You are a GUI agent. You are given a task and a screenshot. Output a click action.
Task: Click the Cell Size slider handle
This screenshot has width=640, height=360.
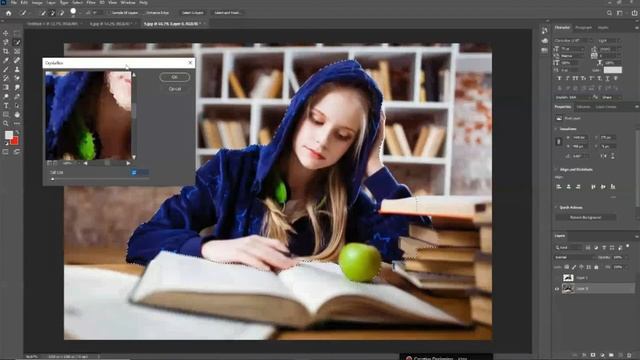(x=52, y=179)
